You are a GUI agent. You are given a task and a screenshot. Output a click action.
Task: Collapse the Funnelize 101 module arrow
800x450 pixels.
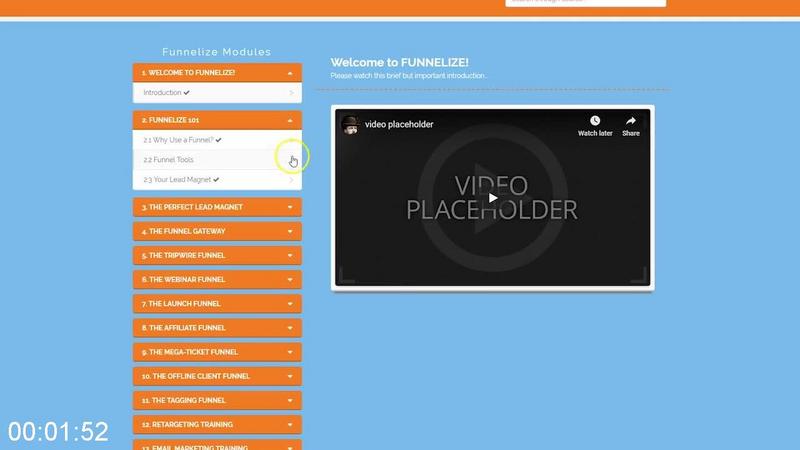point(290,120)
